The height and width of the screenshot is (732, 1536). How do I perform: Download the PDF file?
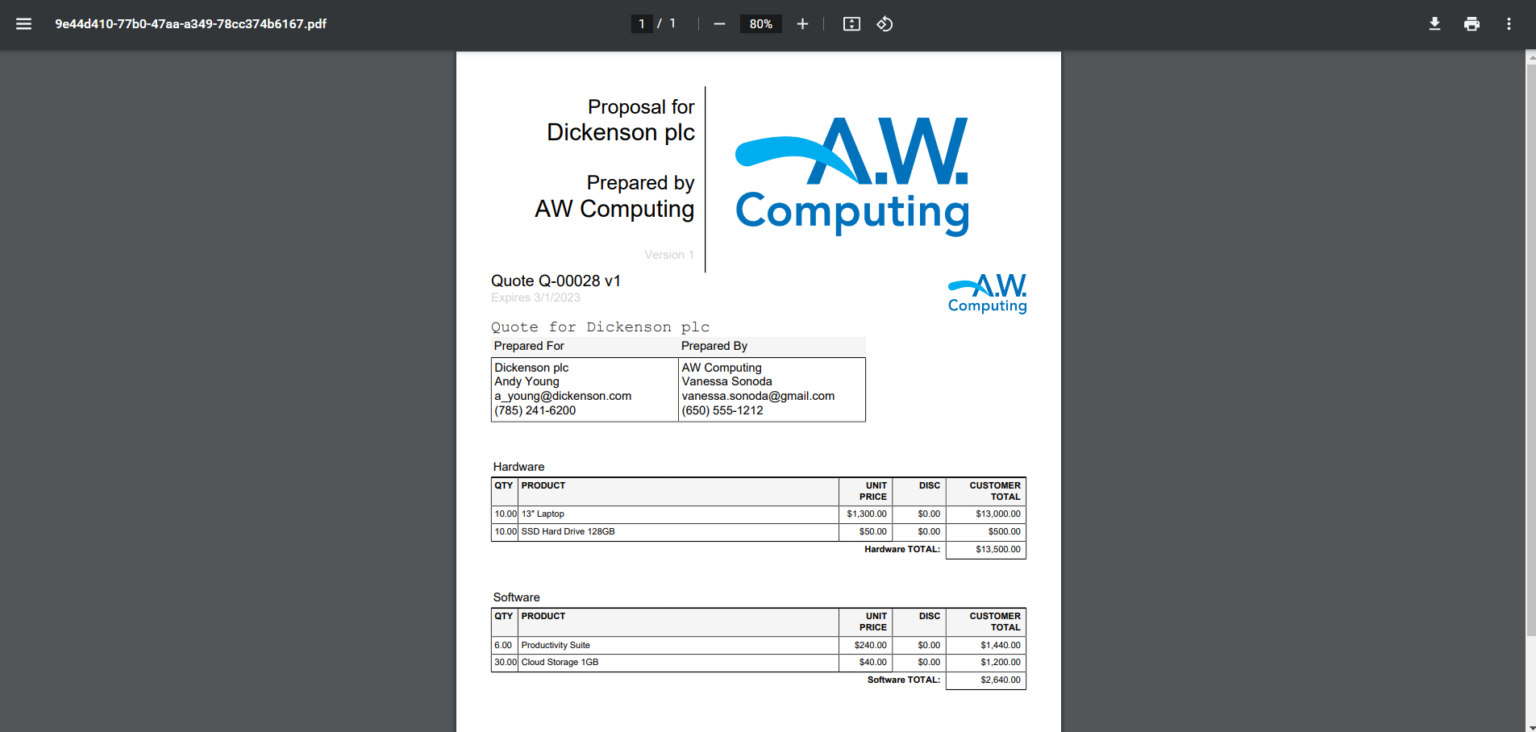(x=1434, y=24)
